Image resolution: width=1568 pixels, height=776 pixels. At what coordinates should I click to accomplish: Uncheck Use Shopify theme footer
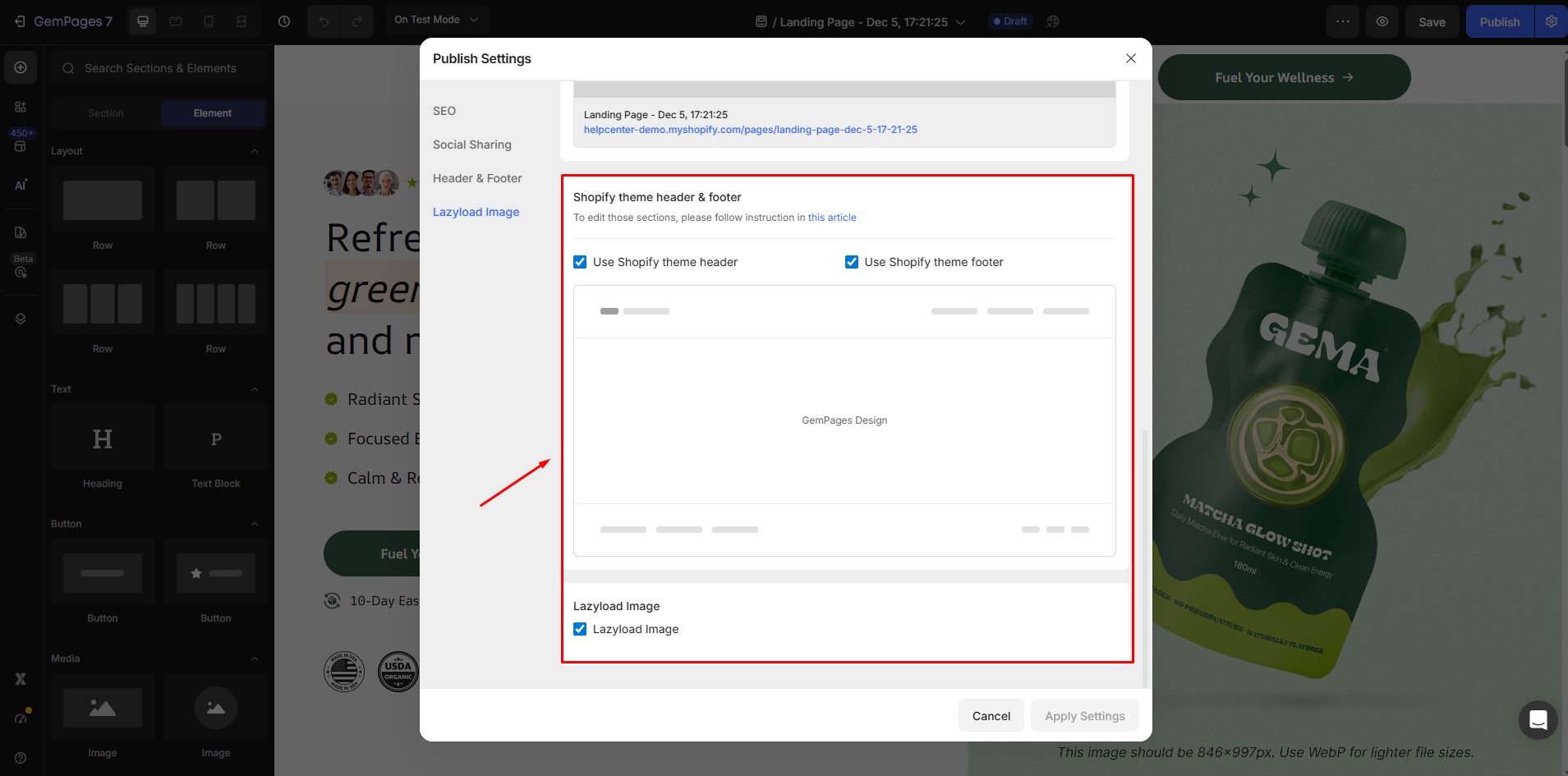pos(852,262)
